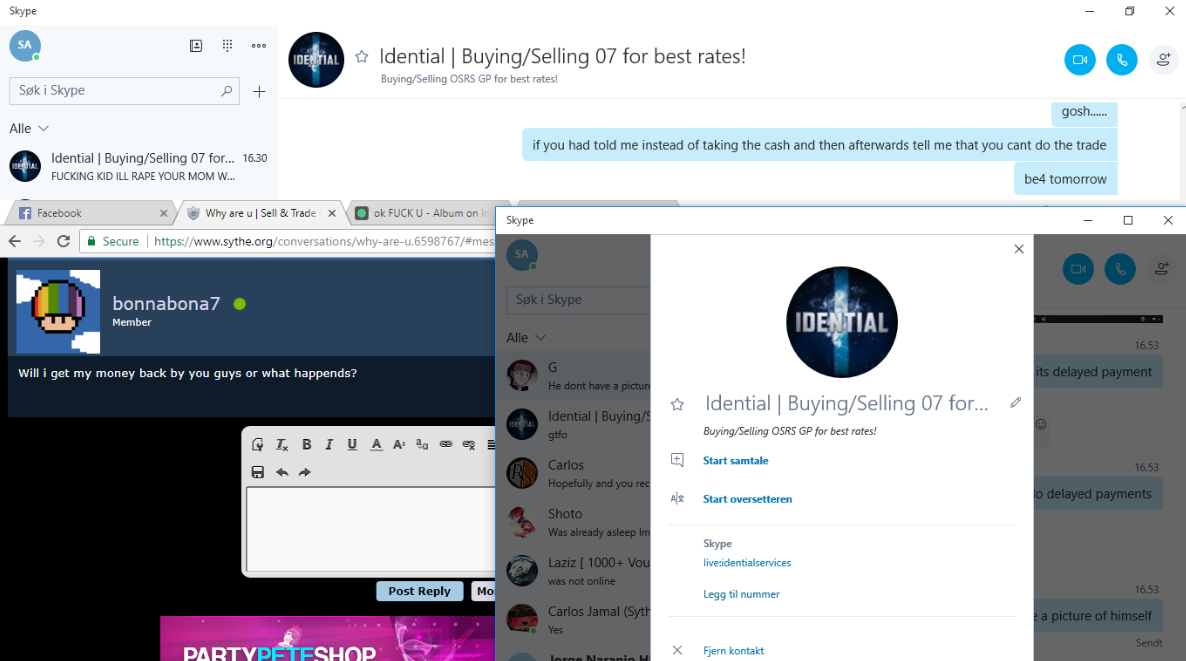Viewport: 1186px width, 661px height.
Task: Toggle bold in reply editor
Action: pyautogui.click(x=306, y=445)
